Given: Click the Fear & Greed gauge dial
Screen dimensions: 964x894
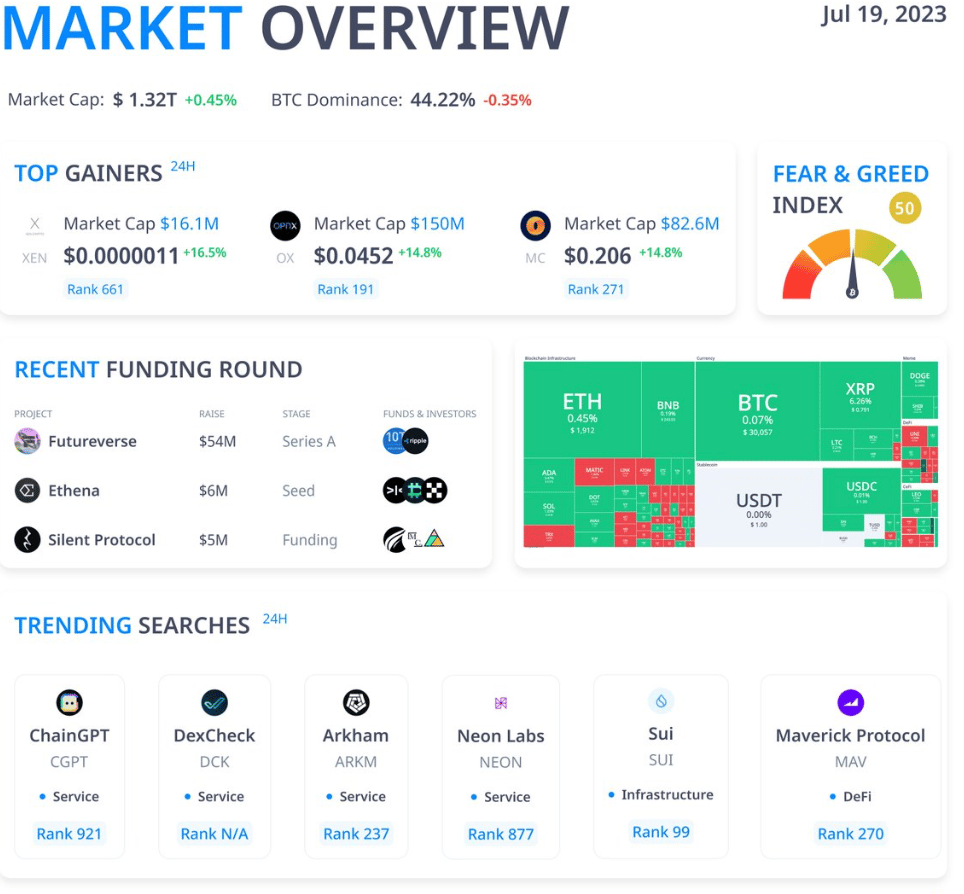Looking at the screenshot, I should (852, 264).
